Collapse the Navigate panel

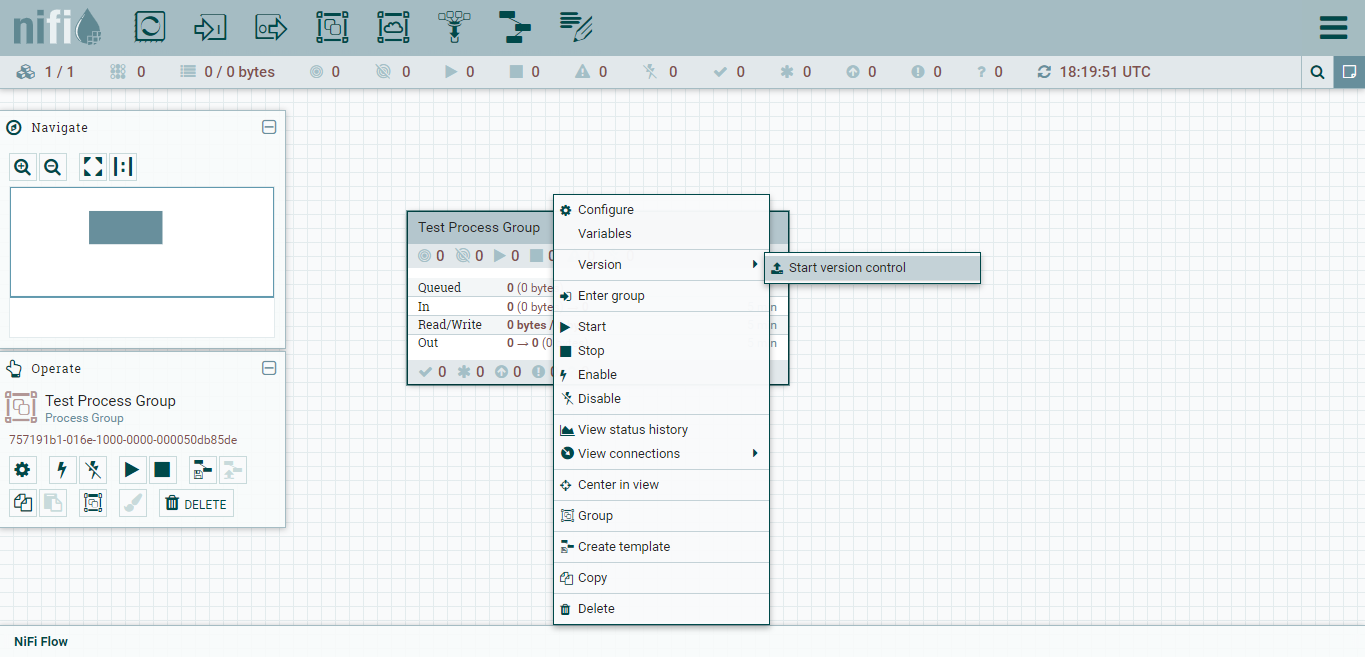(x=269, y=127)
